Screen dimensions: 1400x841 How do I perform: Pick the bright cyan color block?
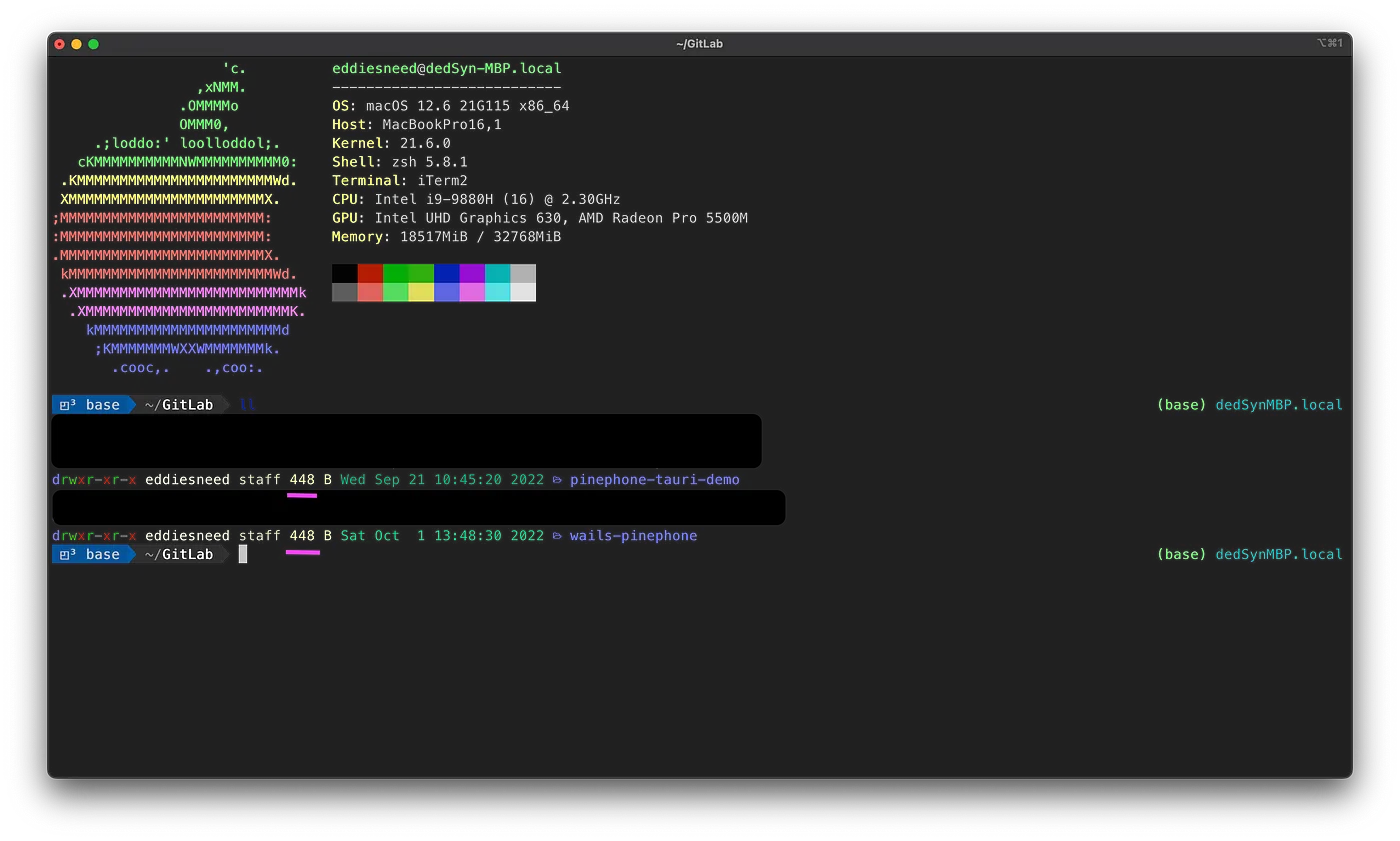[x=497, y=292]
